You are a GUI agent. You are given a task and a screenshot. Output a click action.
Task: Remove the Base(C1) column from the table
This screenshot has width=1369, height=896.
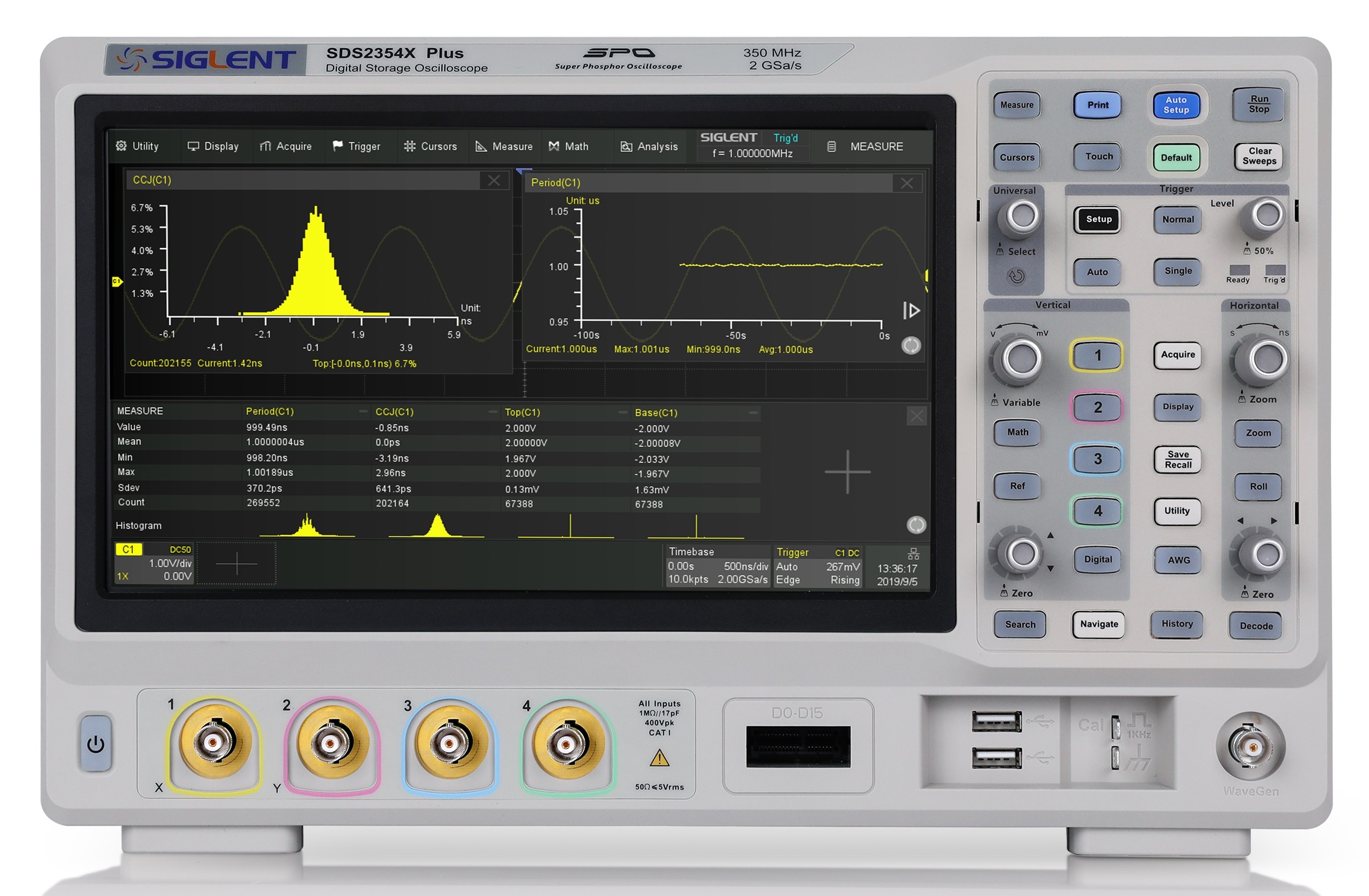753,412
